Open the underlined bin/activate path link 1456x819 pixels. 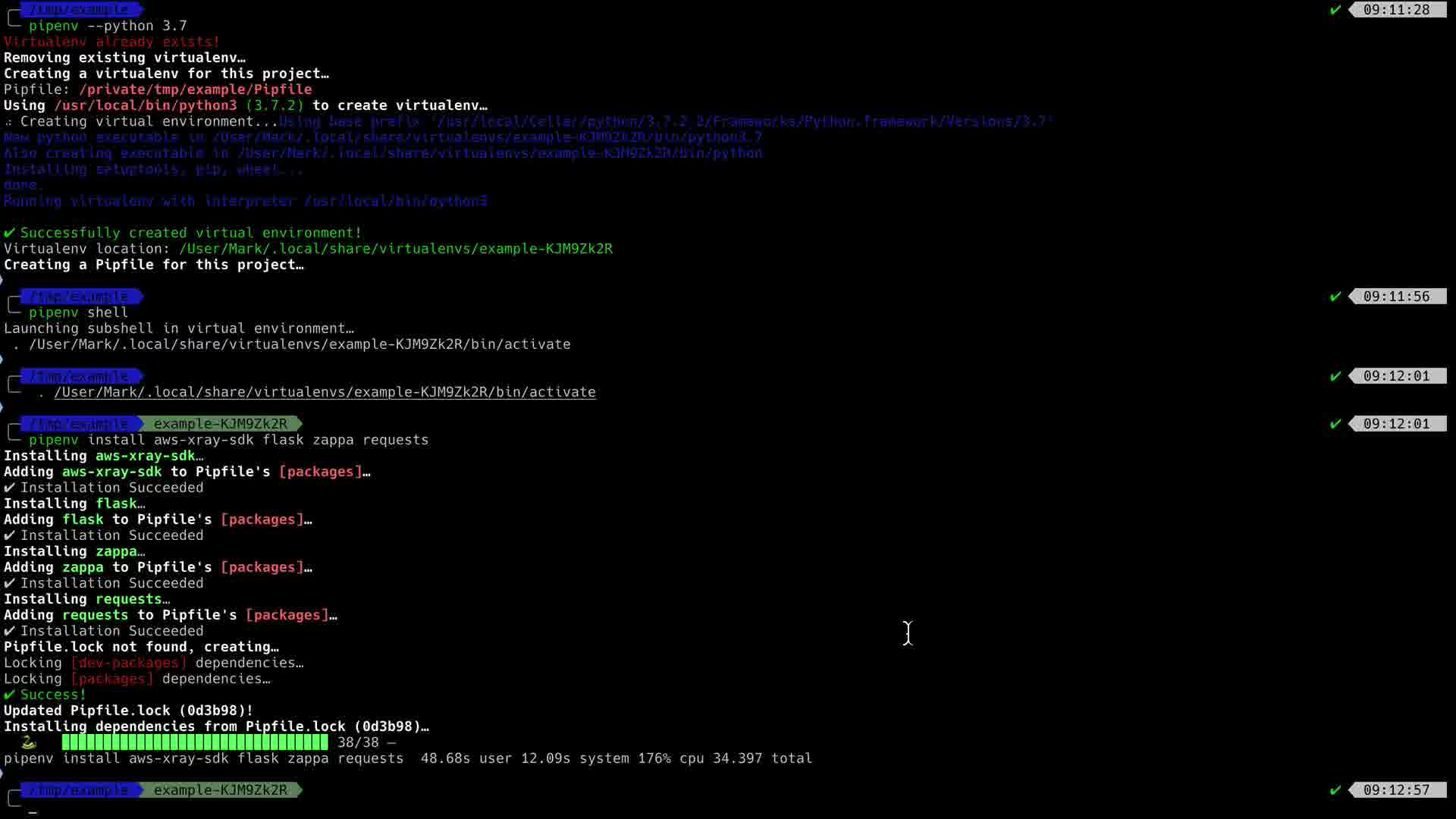tap(325, 392)
